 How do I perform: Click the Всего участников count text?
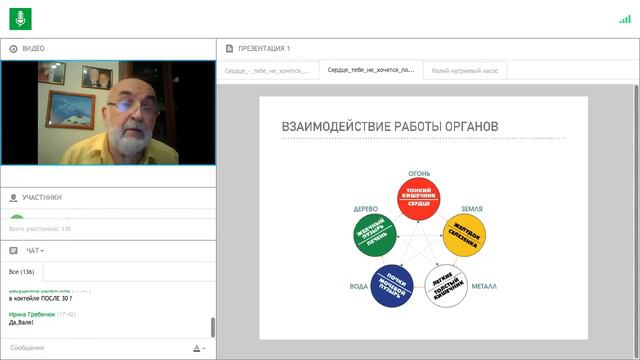(40, 229)
